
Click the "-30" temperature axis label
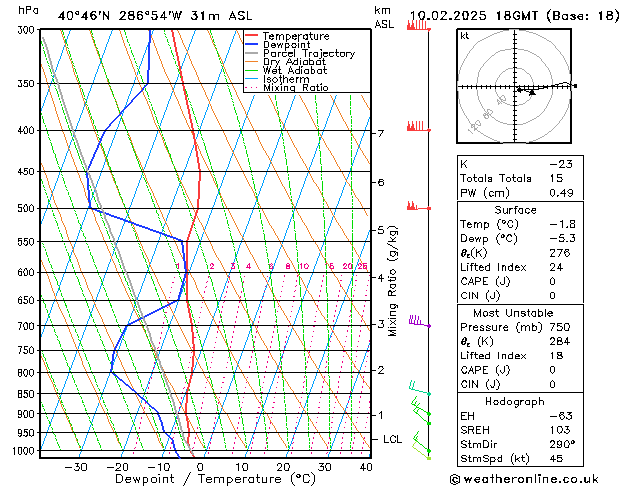[x=76, y=467]
